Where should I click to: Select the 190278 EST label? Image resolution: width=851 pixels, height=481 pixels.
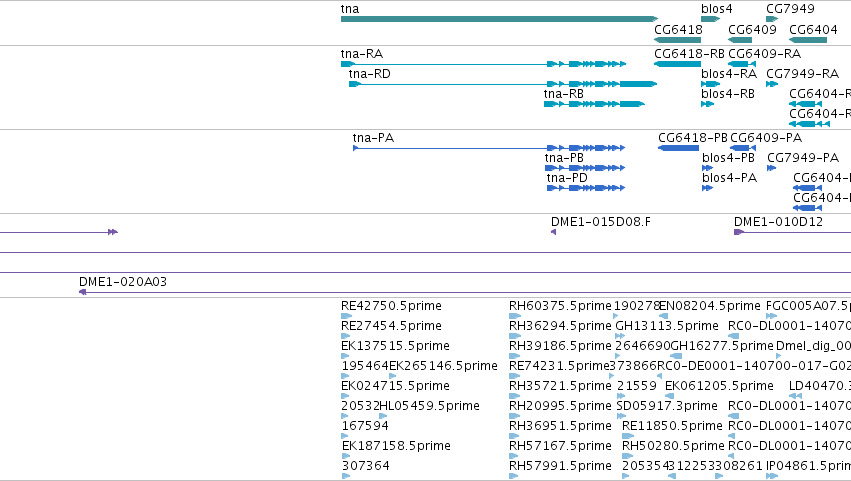click(x=637, y=306)
